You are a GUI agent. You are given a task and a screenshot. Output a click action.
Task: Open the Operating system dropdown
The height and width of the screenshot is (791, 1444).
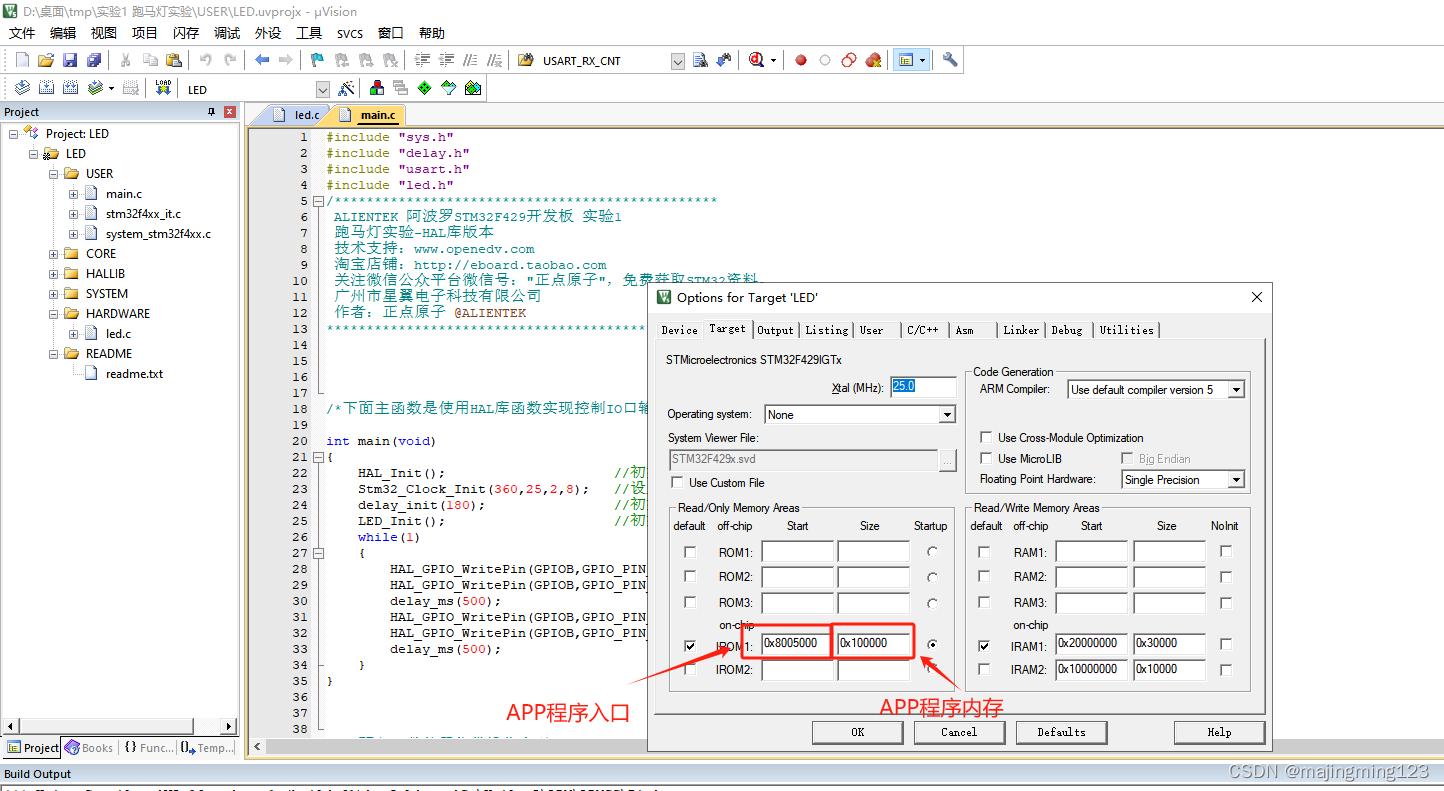(944, 414)
